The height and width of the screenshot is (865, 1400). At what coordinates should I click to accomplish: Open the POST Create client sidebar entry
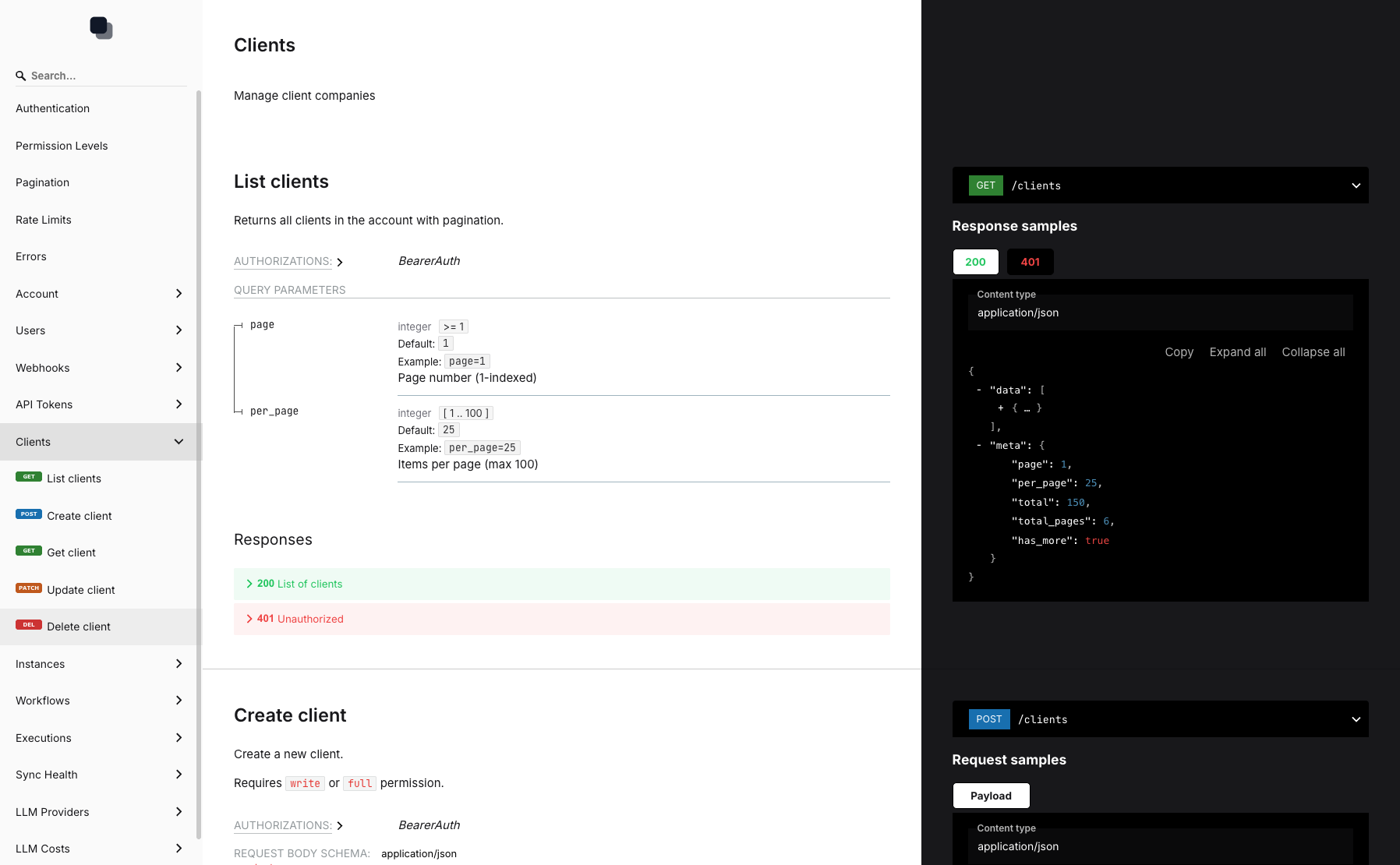[79, 516]
